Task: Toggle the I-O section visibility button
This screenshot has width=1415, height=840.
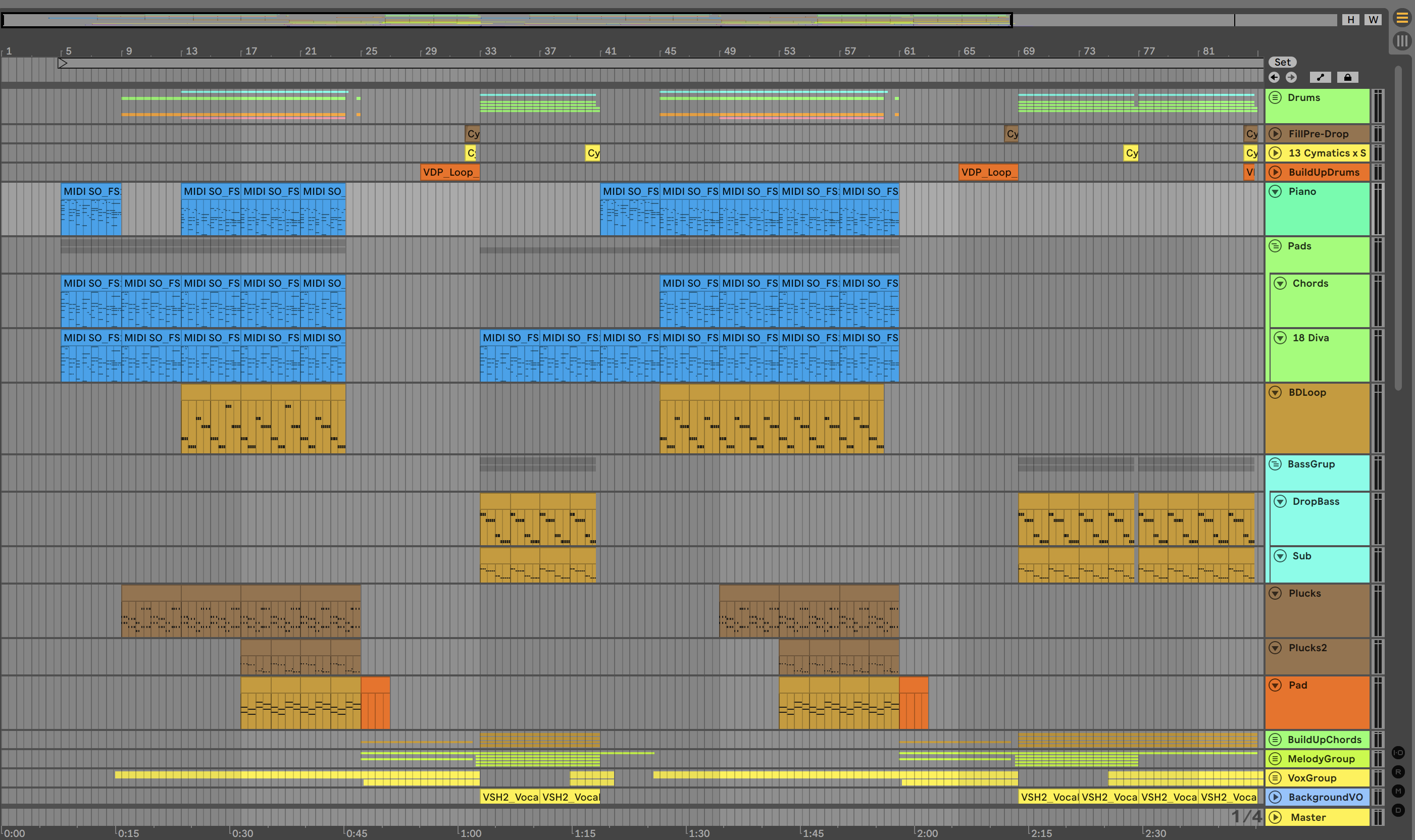Action: 1398,753
